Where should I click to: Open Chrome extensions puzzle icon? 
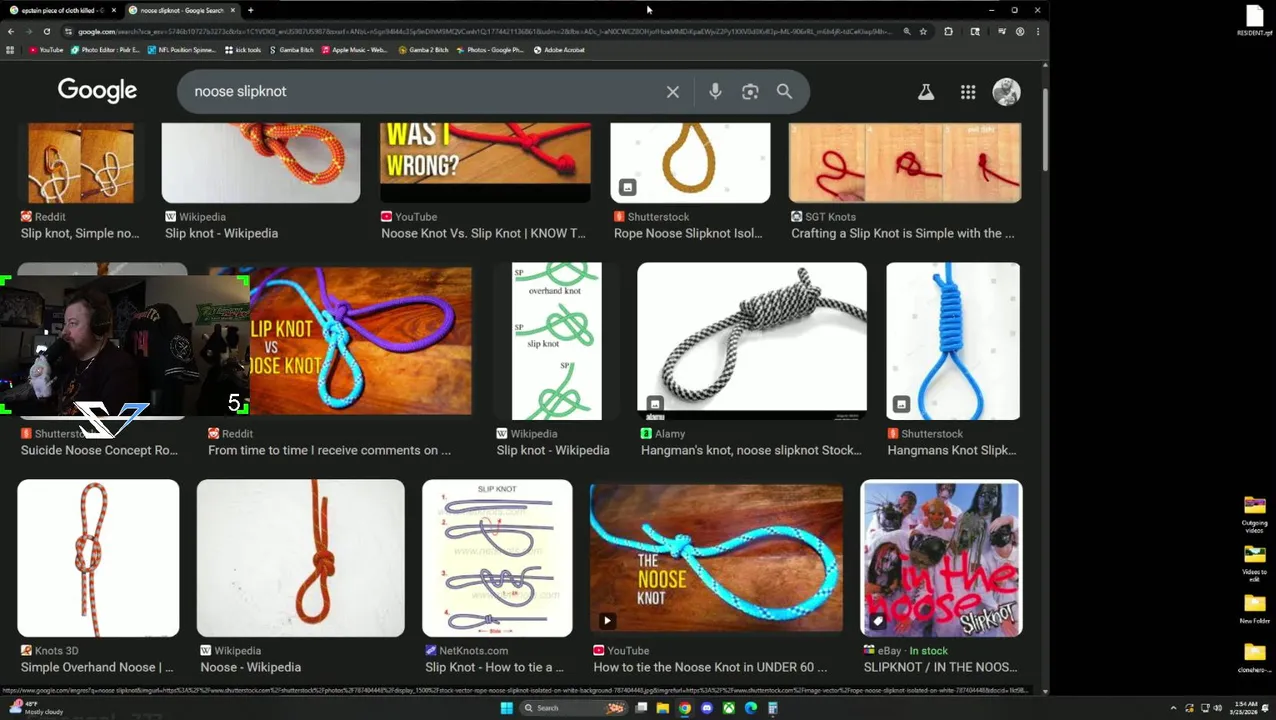tap(948, 32)
